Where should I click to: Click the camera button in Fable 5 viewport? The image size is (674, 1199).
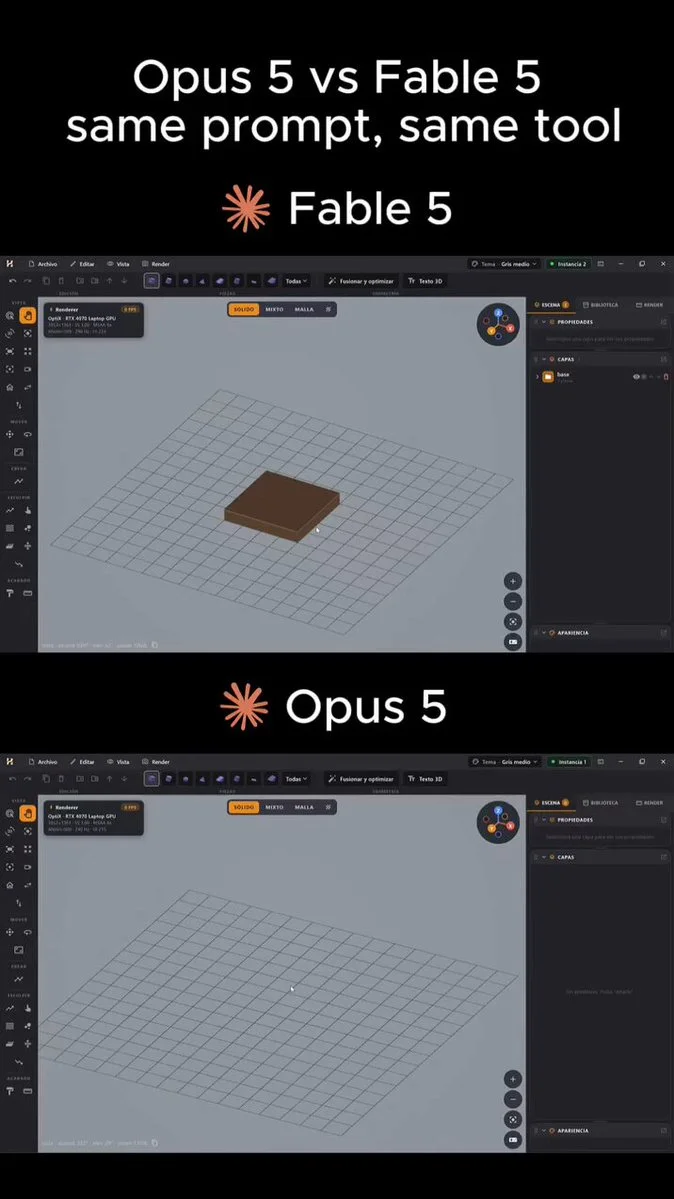pyautogui.click(x=513, y=642)
